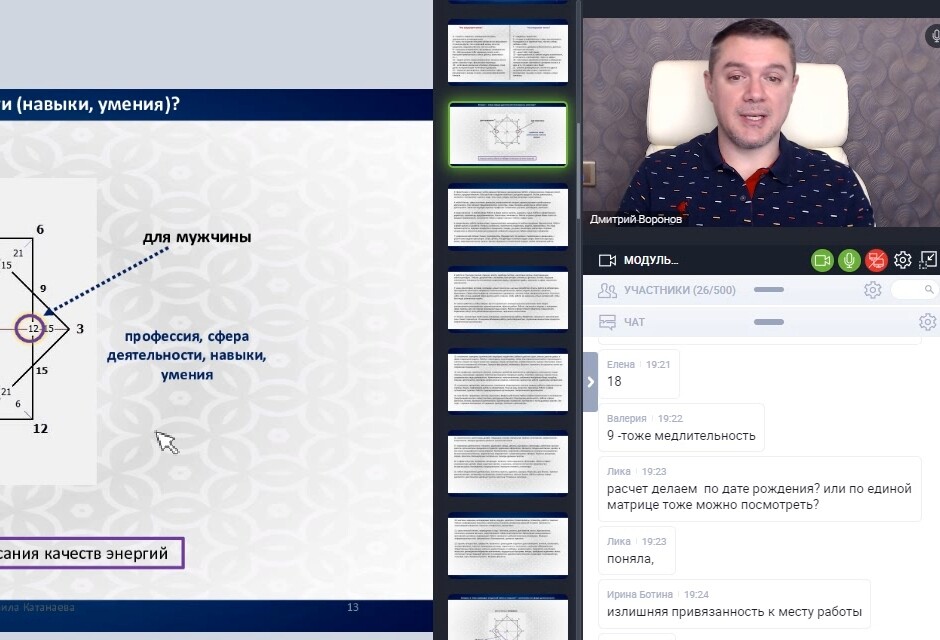Click the participants people icon

pos(607,291)
